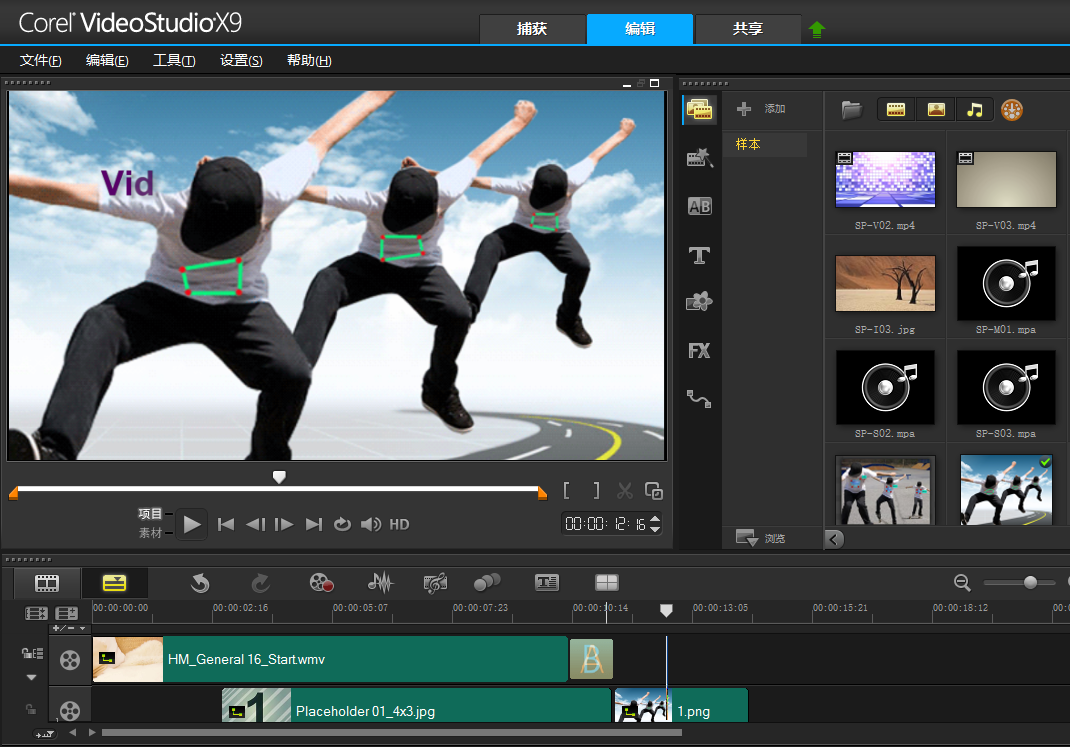
Task: Open the Sound Mixer waveform icon
Action: coord(380,582)
